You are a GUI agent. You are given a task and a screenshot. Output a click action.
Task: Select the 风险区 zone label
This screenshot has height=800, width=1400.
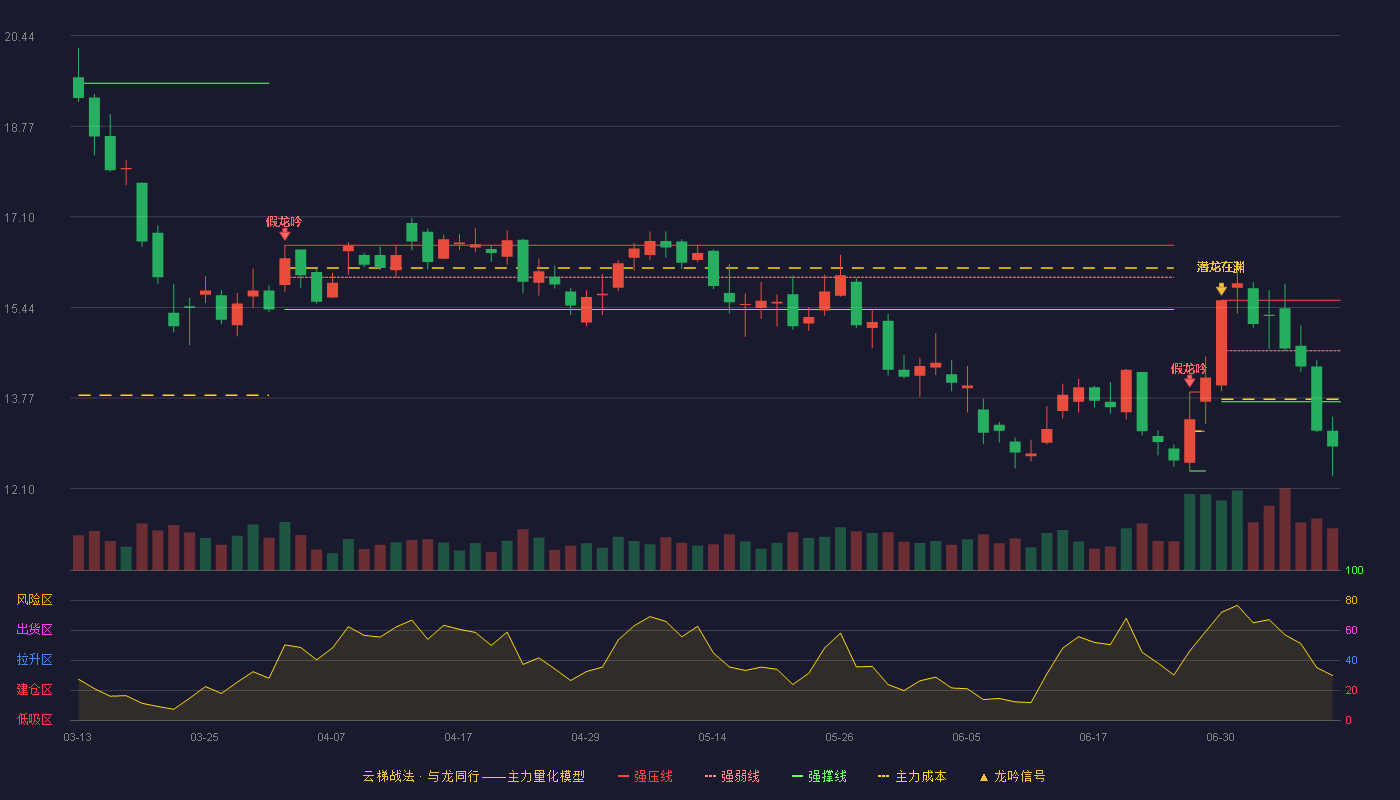coord(34,600)
